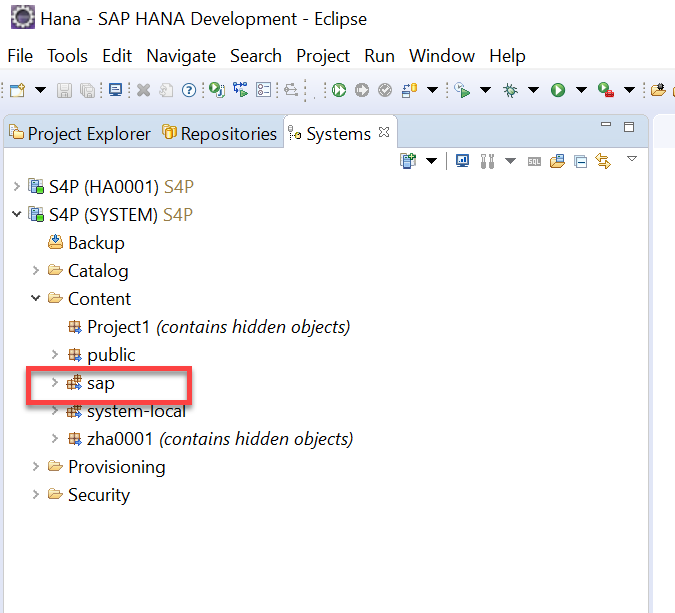Click the Save All icon
The image size is (675, 613).
click(x=88, y=90)
